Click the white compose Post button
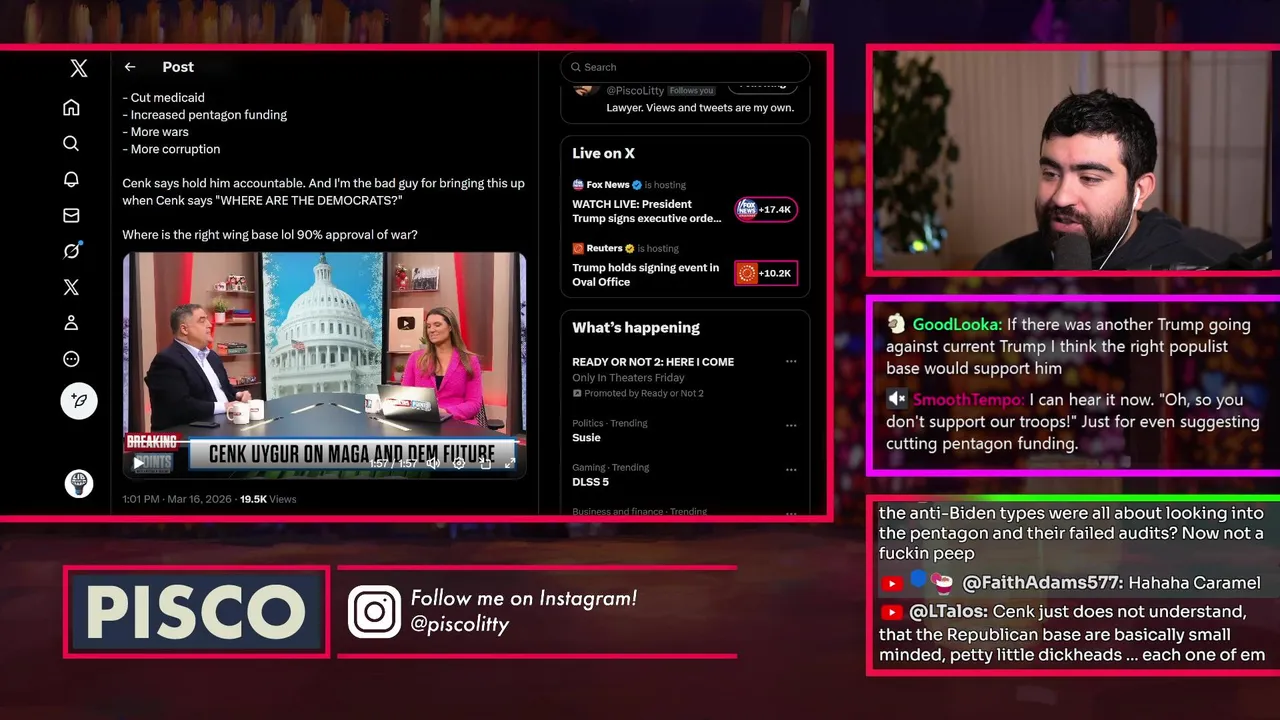The image size is (1280, 720). (79, 401)
